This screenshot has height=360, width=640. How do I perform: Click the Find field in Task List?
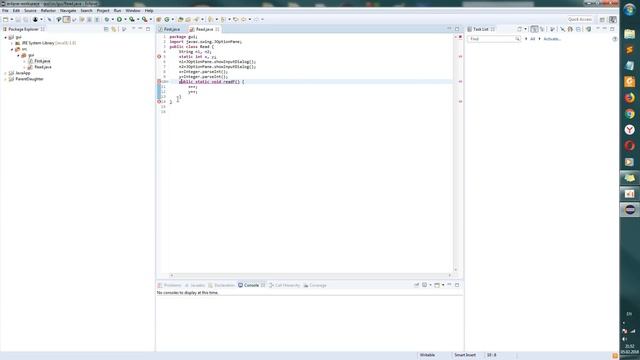[x=494, y=39]
